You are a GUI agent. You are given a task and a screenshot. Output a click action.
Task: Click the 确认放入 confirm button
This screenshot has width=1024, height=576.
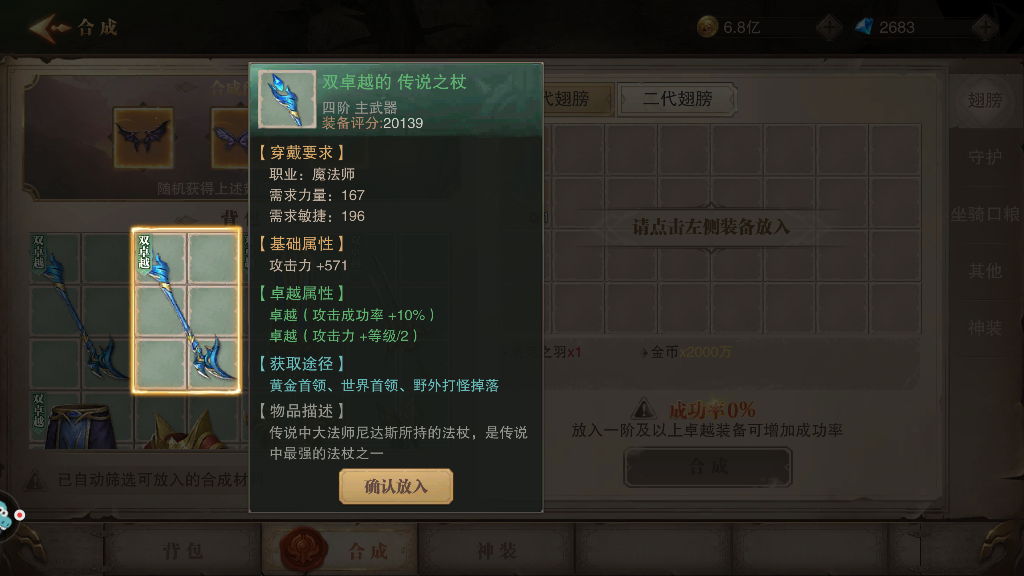pyautogui.click(x=396, y=487)
